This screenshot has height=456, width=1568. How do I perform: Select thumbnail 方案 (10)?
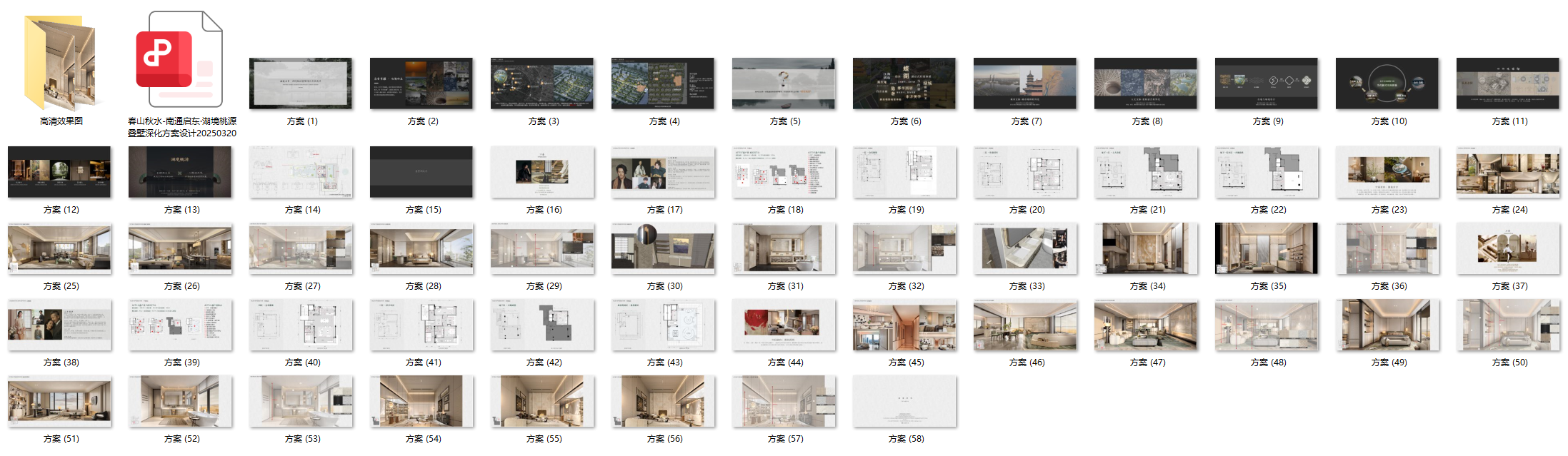pos(1387,83)
